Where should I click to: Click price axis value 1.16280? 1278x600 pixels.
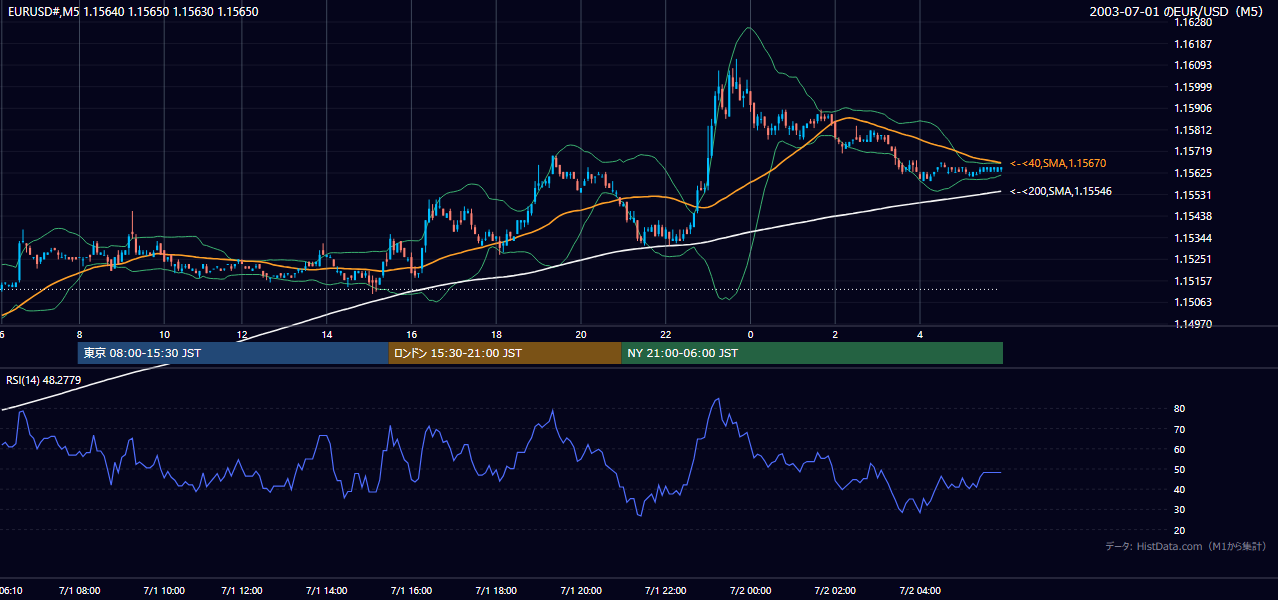click(x=1193, y=22)
